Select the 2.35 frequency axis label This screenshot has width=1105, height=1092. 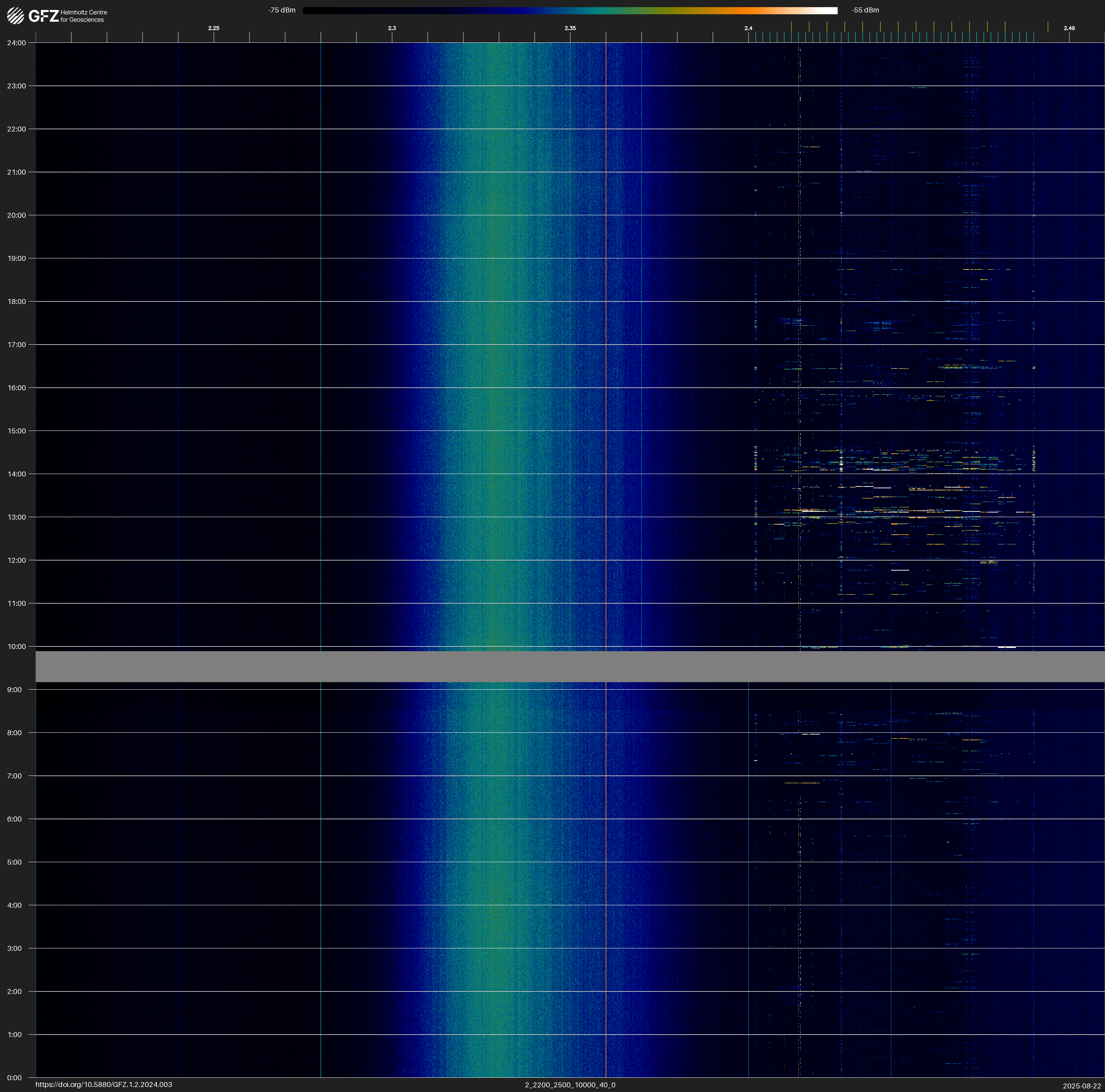570,28
